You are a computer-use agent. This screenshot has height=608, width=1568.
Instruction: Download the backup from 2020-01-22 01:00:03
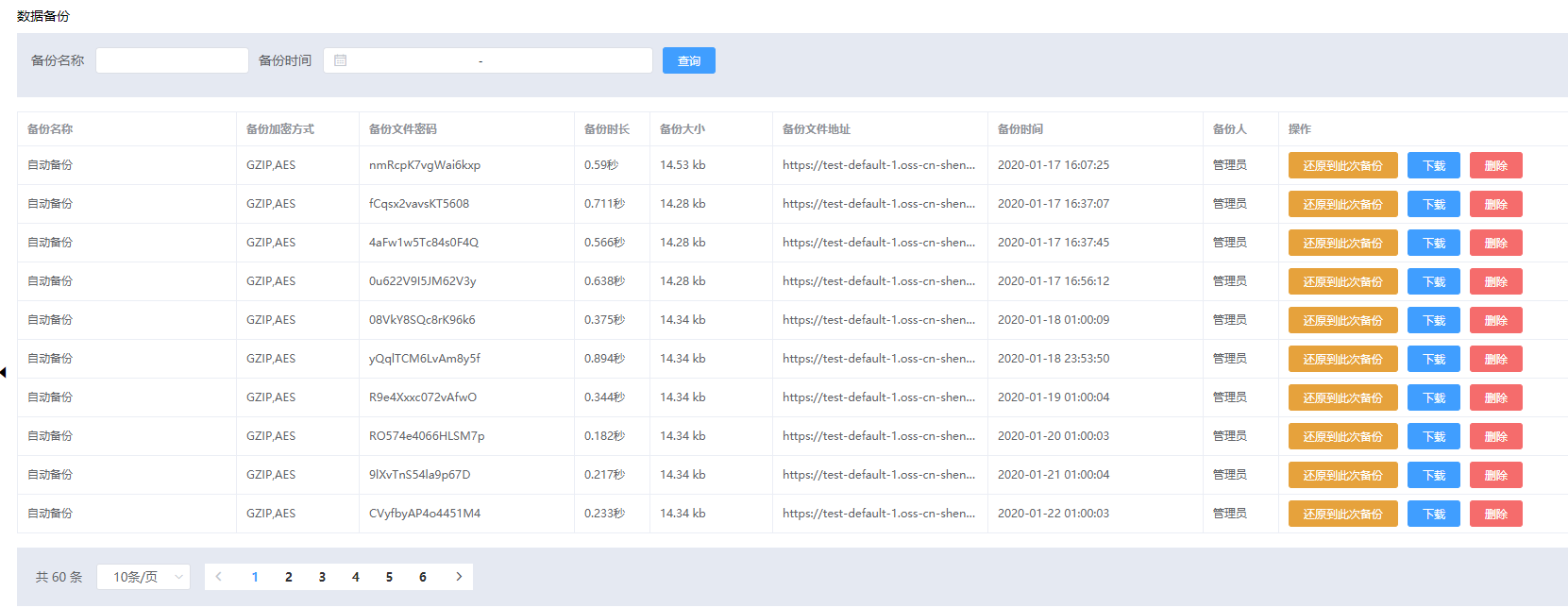tap(1433, 514)
